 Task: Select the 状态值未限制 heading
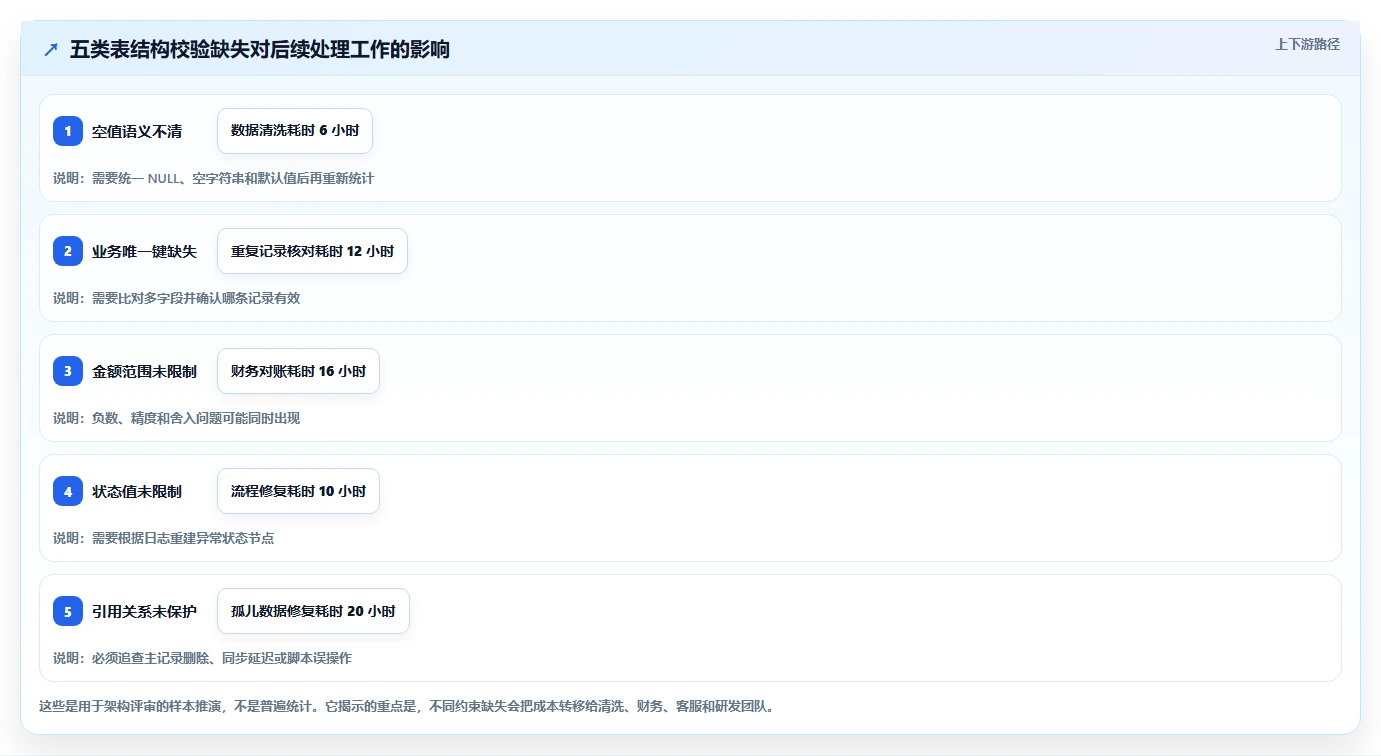tap(137, 492)
